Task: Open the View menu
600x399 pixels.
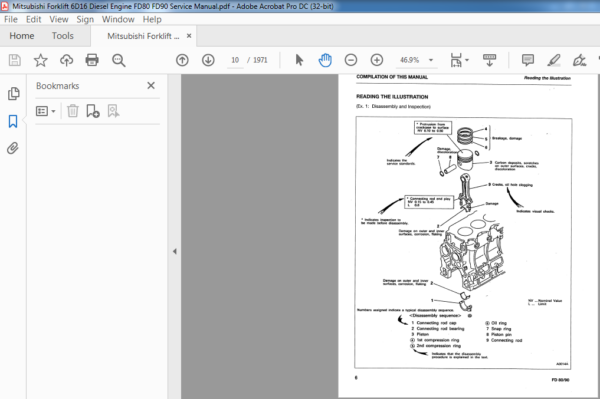Action: 59,19
